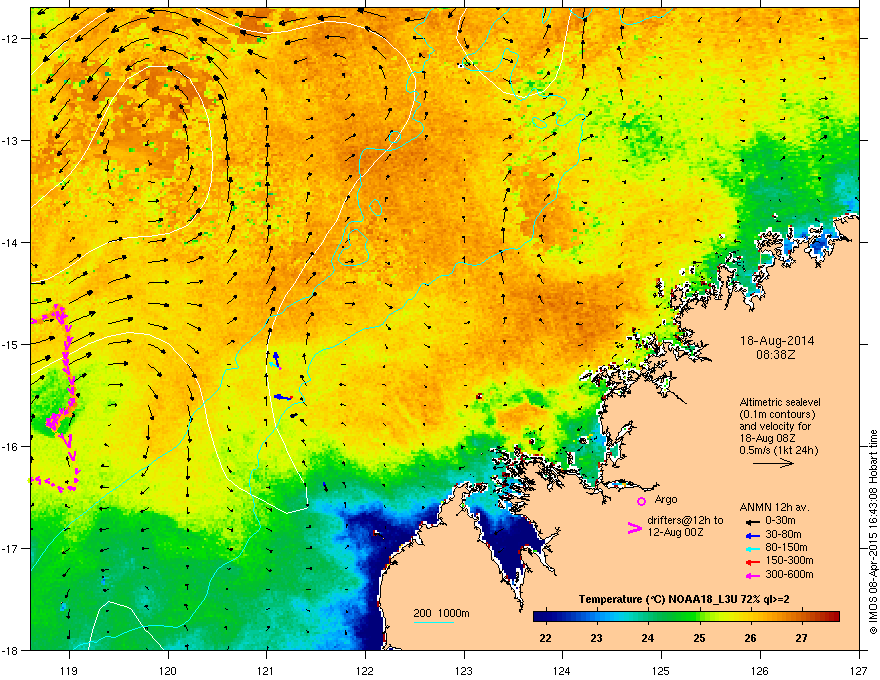Click the "18-Aug-2014" date label
The height and width of the screenshot is (680, 880).
click(777, 341)
